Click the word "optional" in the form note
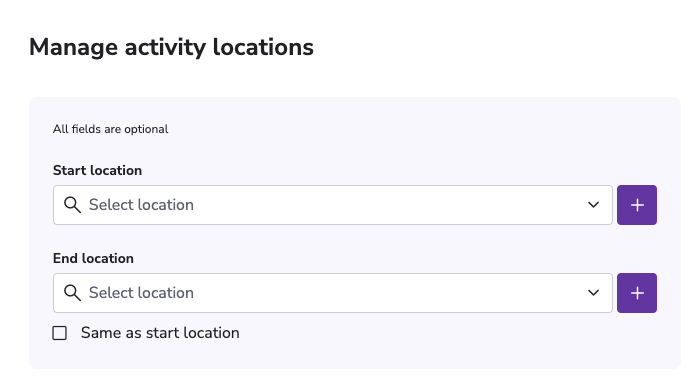The image size is (699, 391). coord(146,129)
